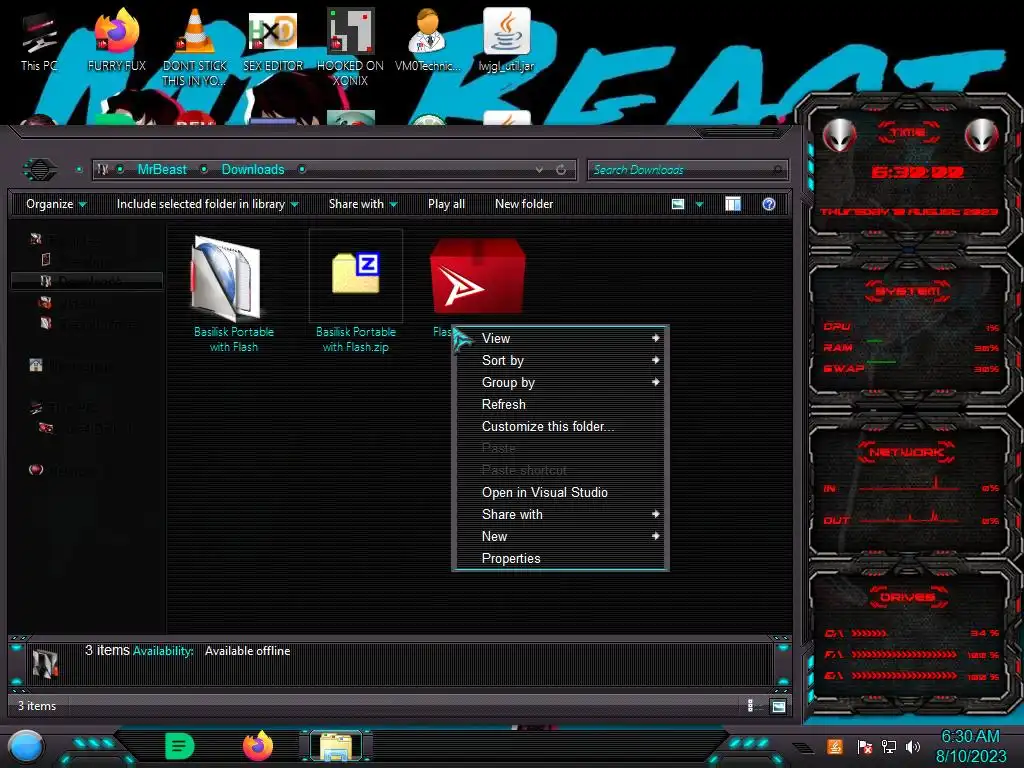1024x768 pixels.
Task: Expand Group by submenu
Action: pos(560,383)
